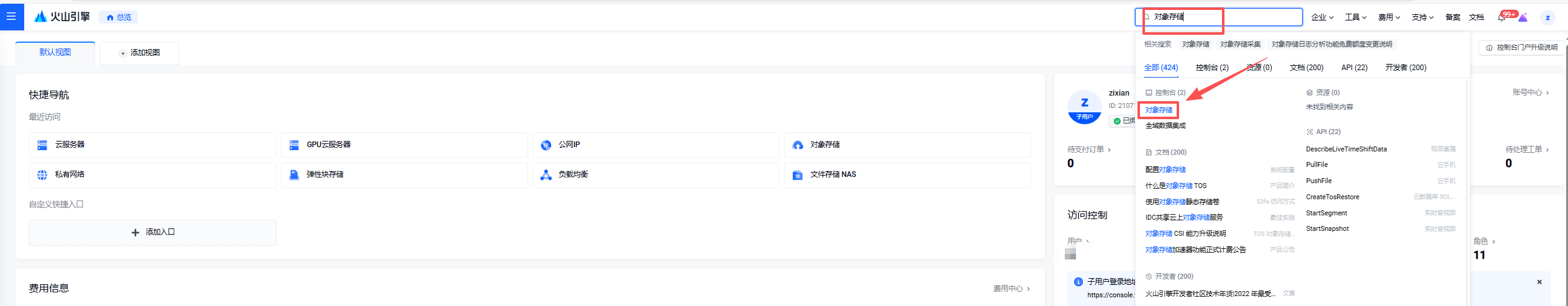Screen dimensions: 1568x306
Task: Expand the 支持 dropdown menu
Action: (x=1422, y=17)
